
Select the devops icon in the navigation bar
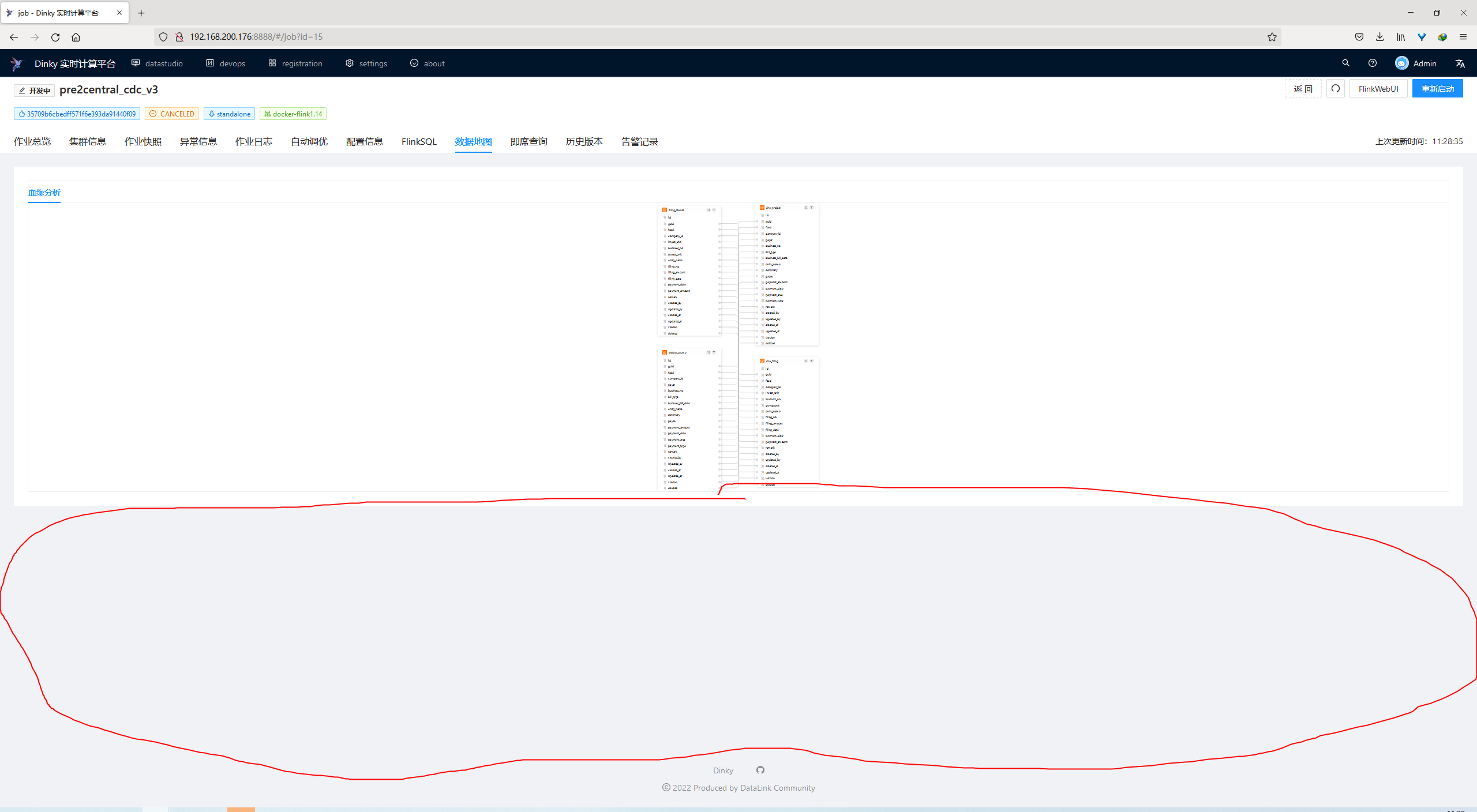point(210,63)
